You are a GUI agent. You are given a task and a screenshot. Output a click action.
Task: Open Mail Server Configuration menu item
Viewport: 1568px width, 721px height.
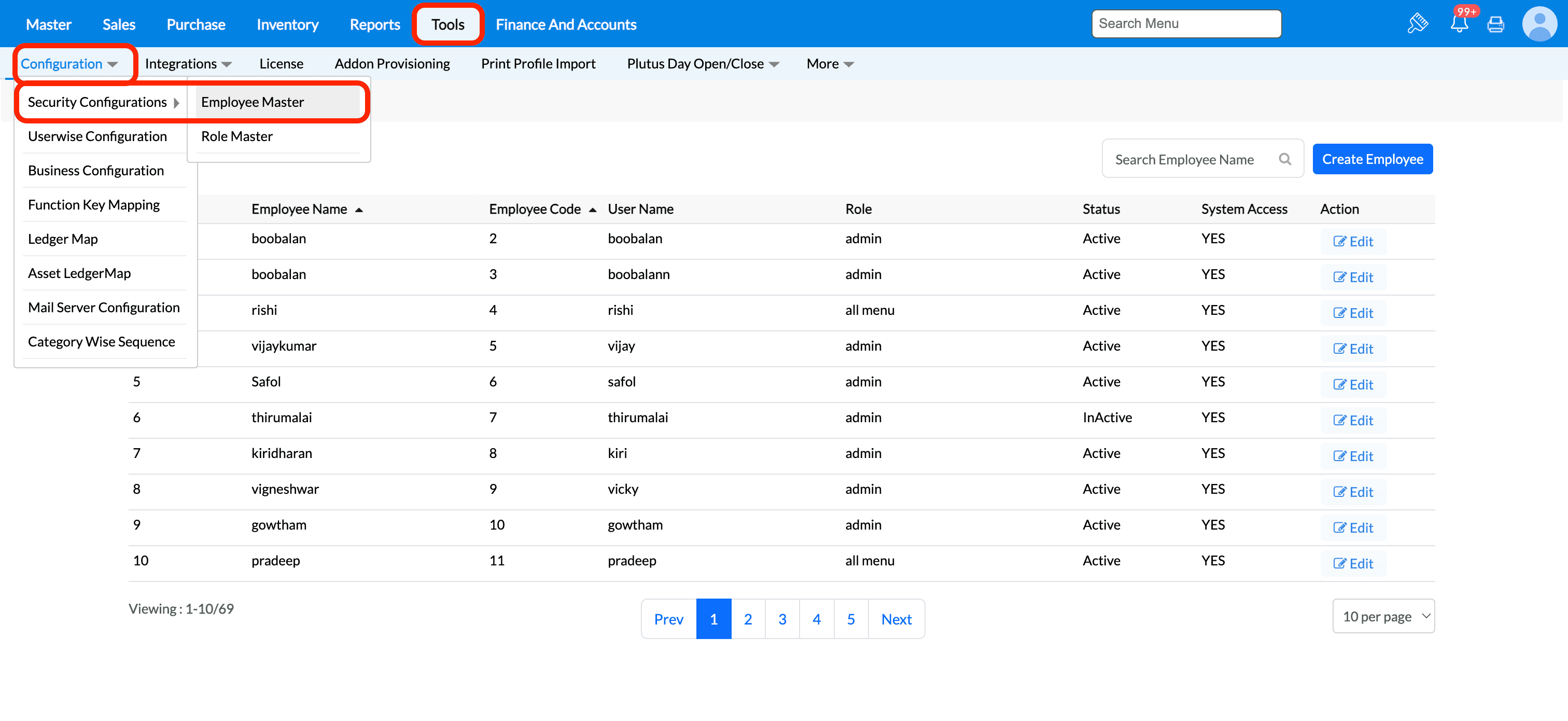104,308
